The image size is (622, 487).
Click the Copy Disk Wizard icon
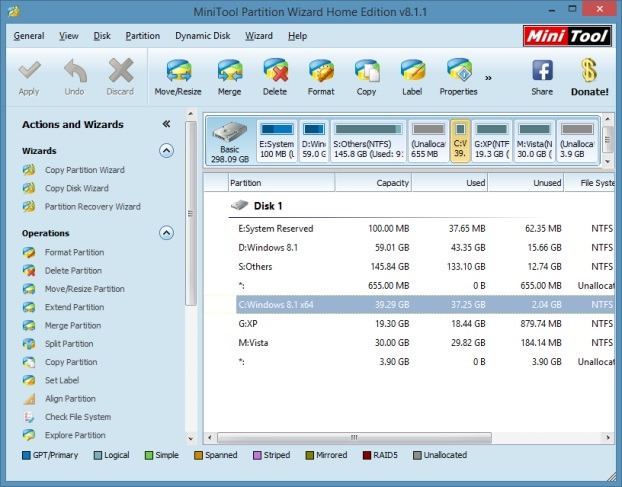29,188
